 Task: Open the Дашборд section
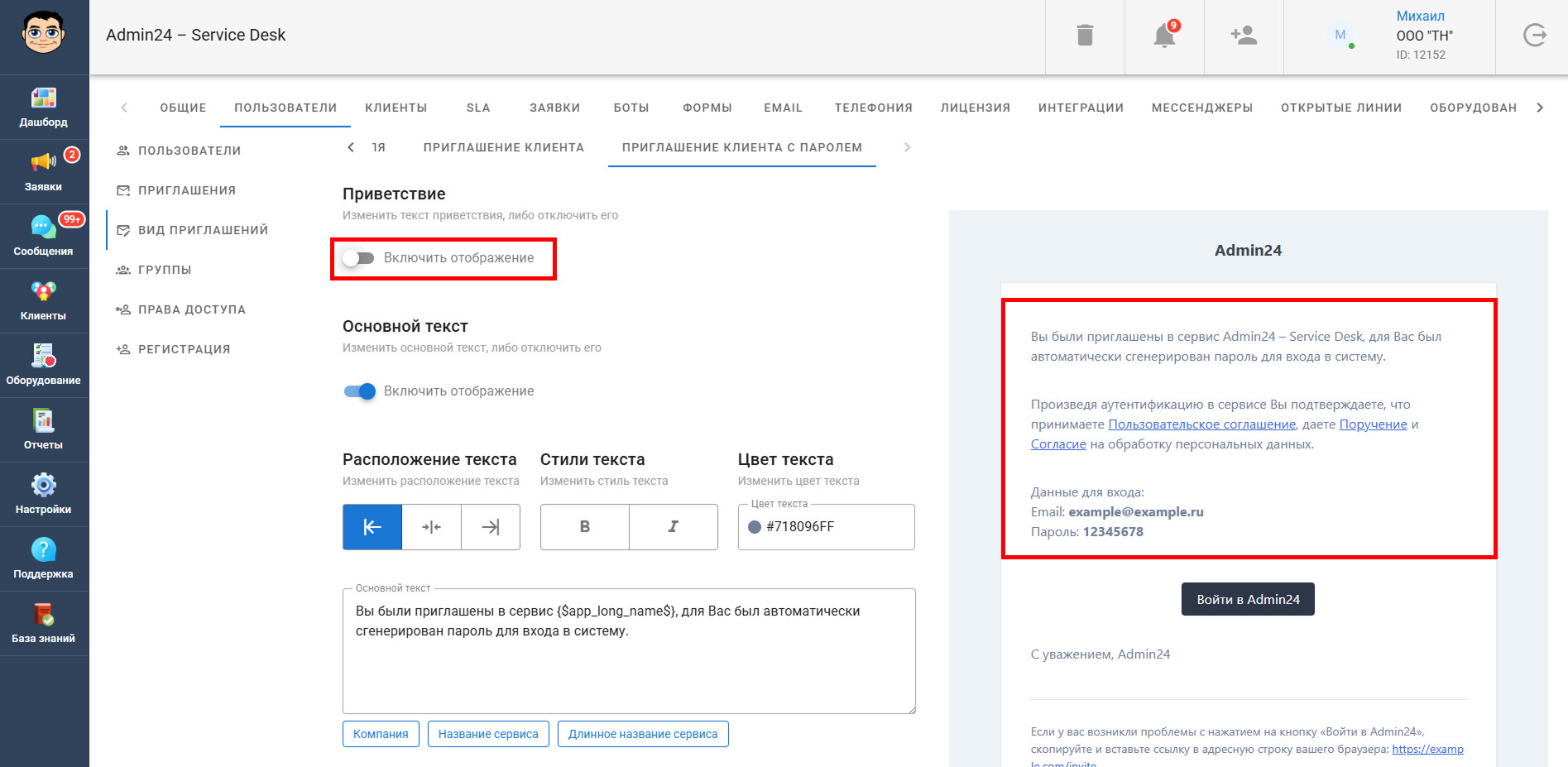coord(44,108)
